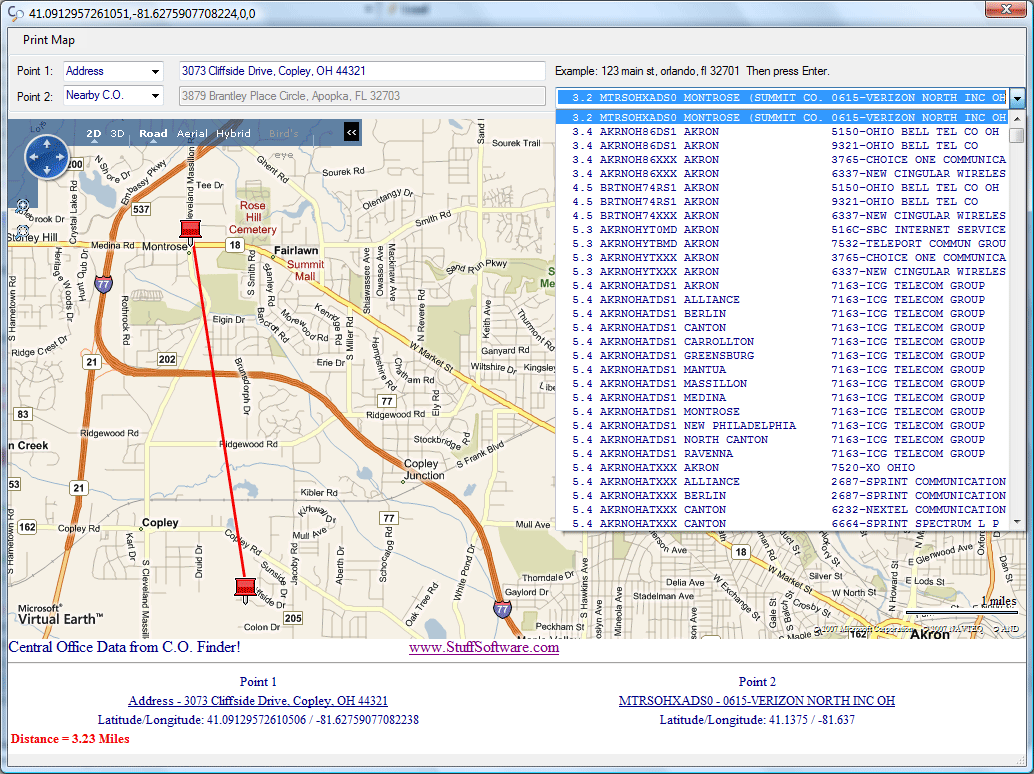Pan the map up with the compass arrow
1034x774 pixels.
coord(47,143)
